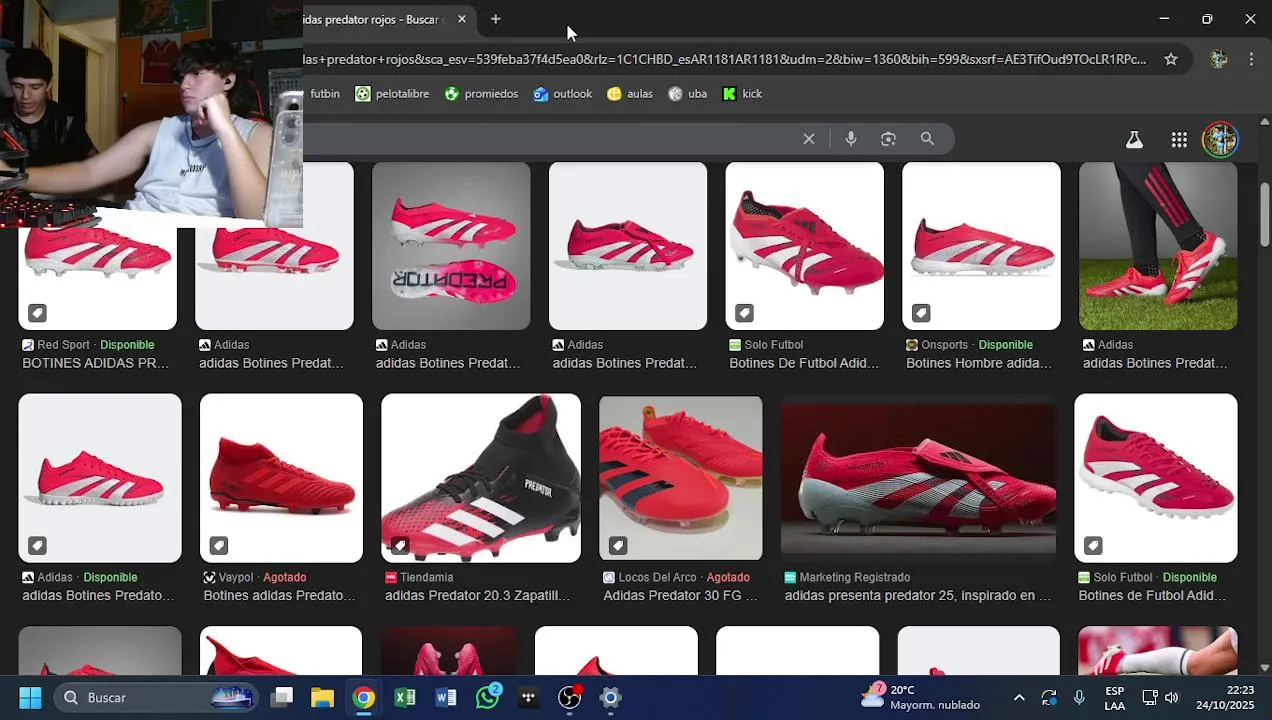Open the pelotalibre bookmark
This screenshot has height=720, width=1272.
tap(392, 94)
